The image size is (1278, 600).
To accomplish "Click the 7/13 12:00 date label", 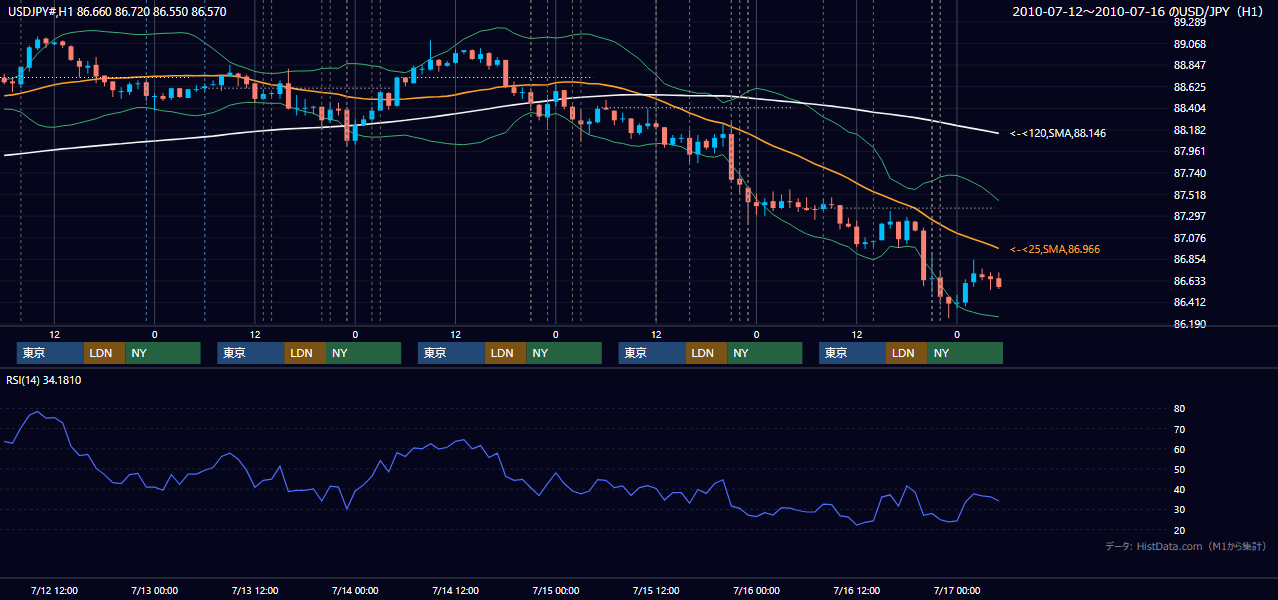I will tap(254, 590).
